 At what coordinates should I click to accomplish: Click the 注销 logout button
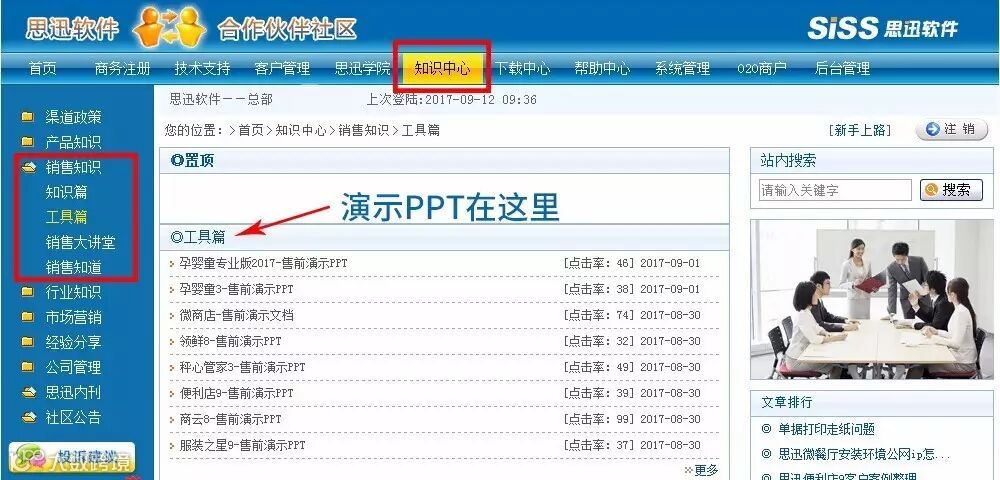click(952, 129)
